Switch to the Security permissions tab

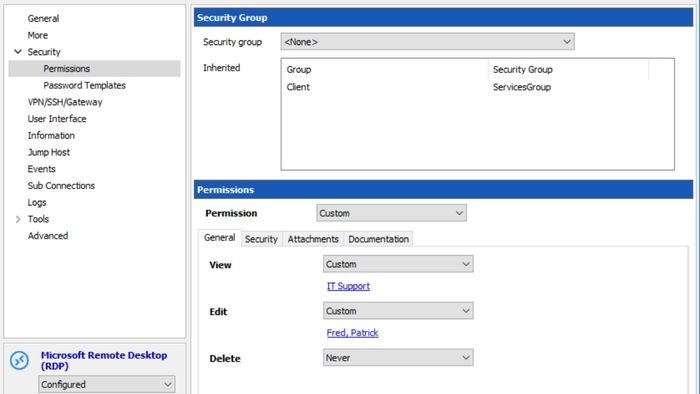[x=261, y=239]
